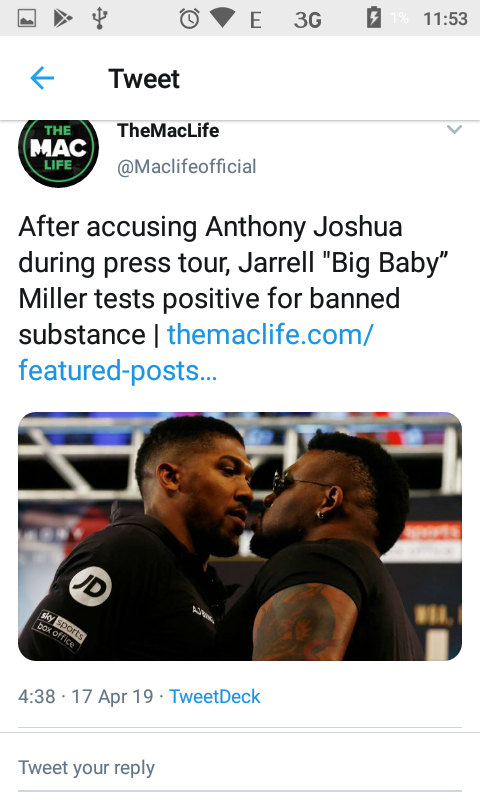Screen dimensions: 480x800
Task: Tap the tweet text about Jarrell Miller
Action: point(234,280)
